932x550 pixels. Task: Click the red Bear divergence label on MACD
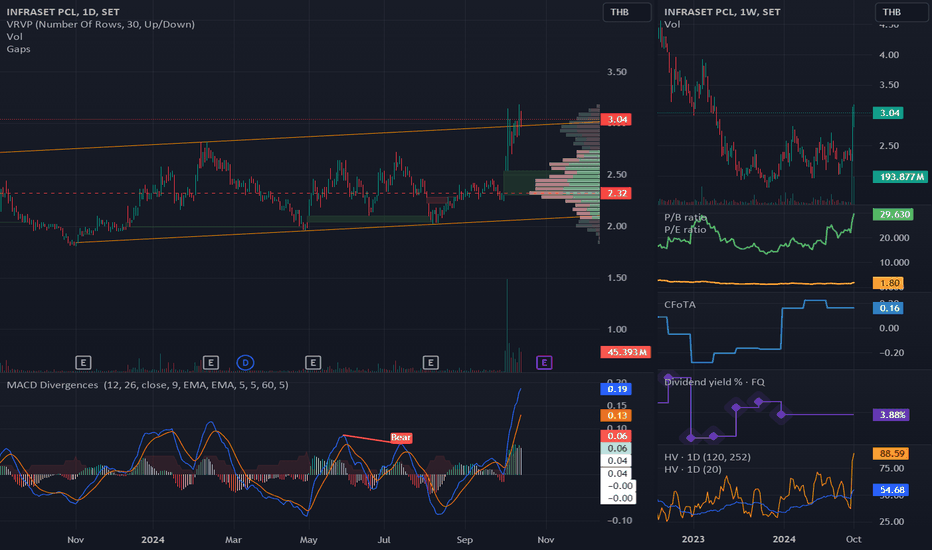pyautogui.click(x=401, y=438)
